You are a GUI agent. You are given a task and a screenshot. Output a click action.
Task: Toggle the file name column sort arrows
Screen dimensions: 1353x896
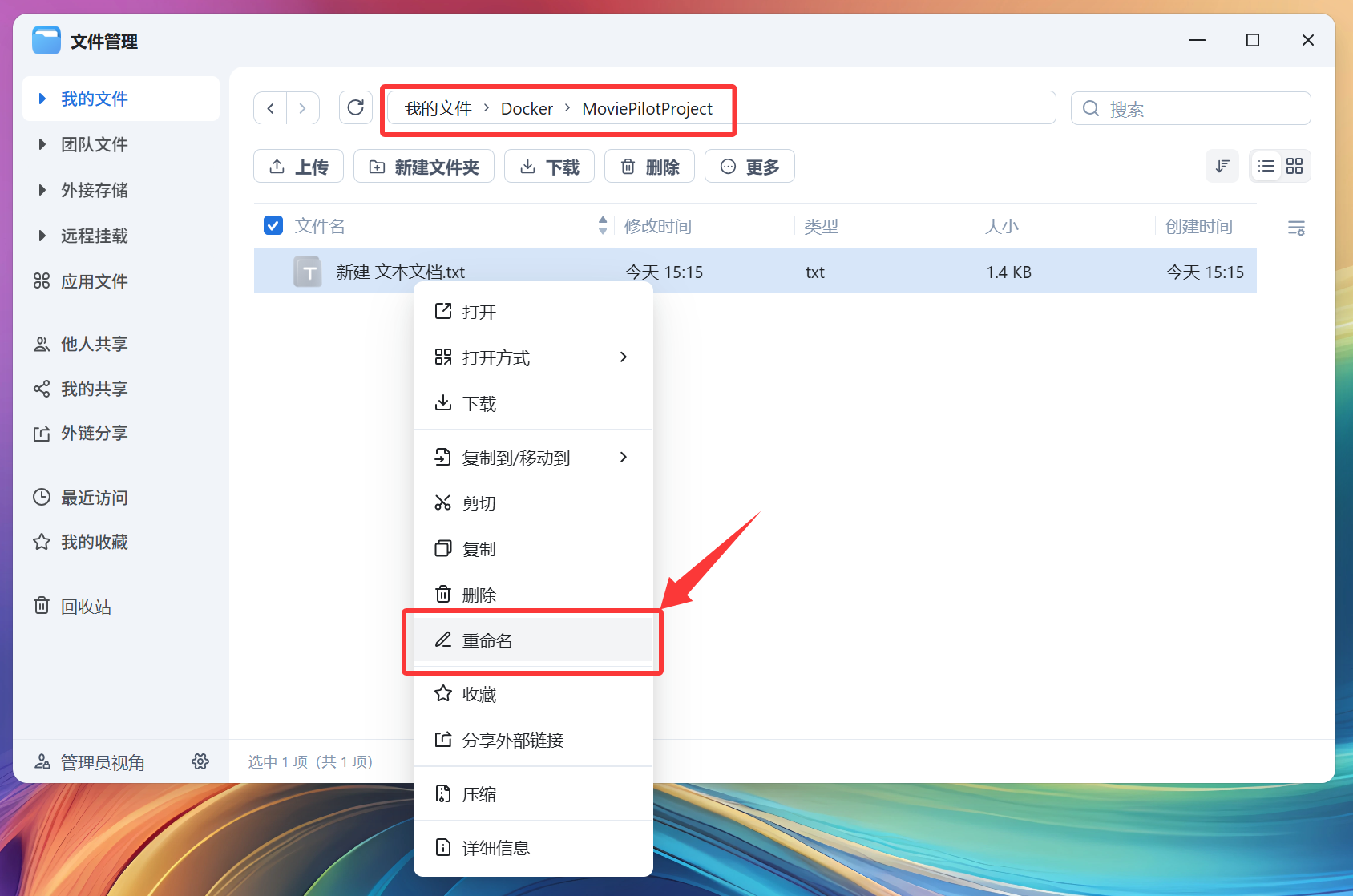[603, 226]
